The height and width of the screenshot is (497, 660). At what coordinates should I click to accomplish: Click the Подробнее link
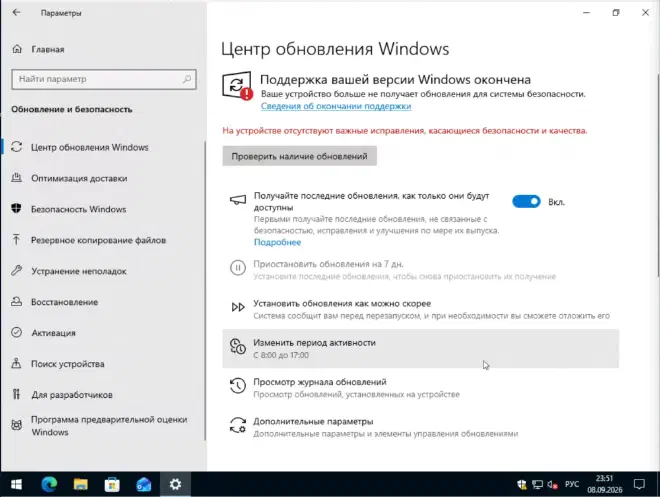coord(277,242)
